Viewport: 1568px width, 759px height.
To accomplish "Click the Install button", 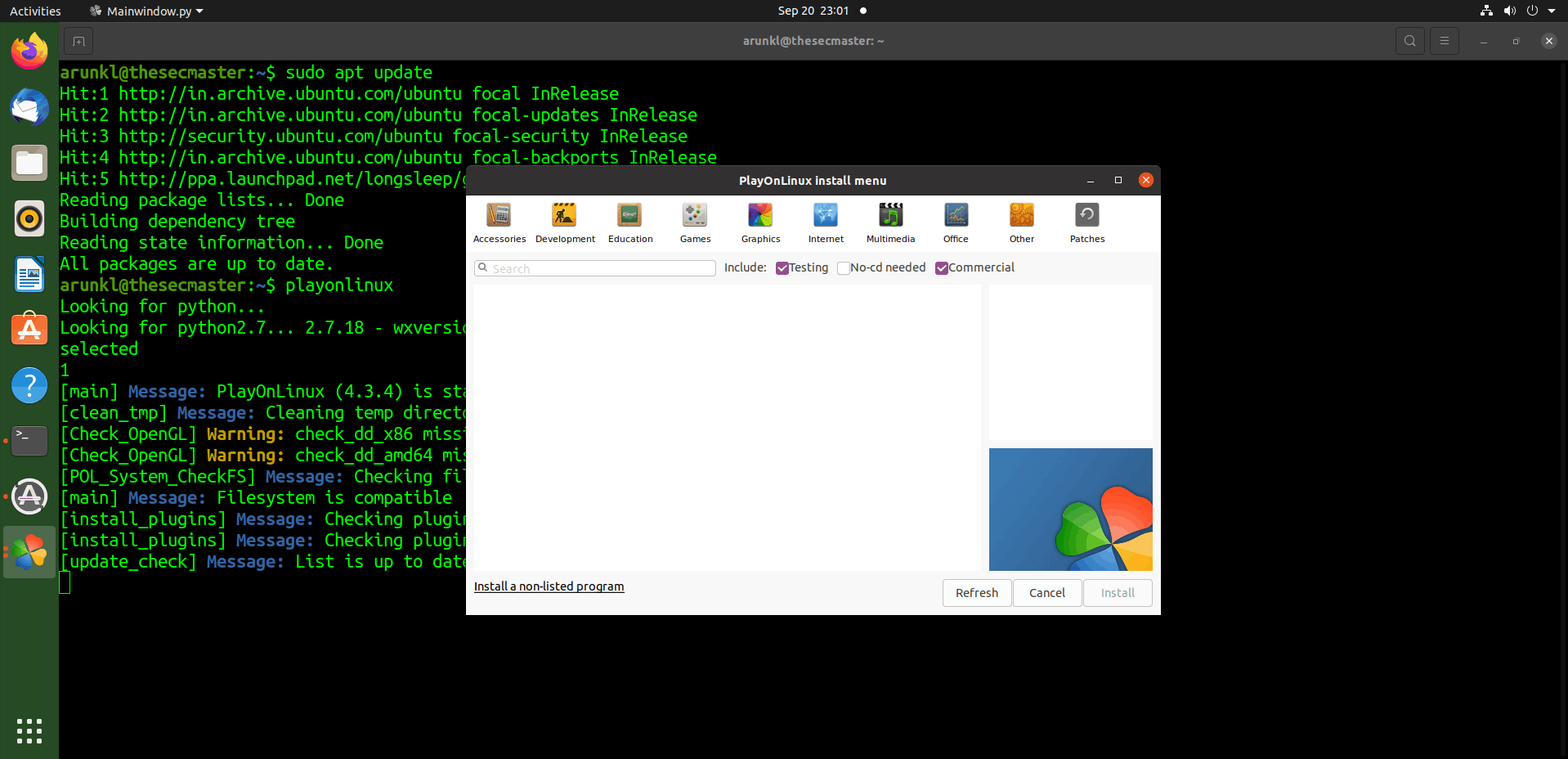I will pos(1118,593).
